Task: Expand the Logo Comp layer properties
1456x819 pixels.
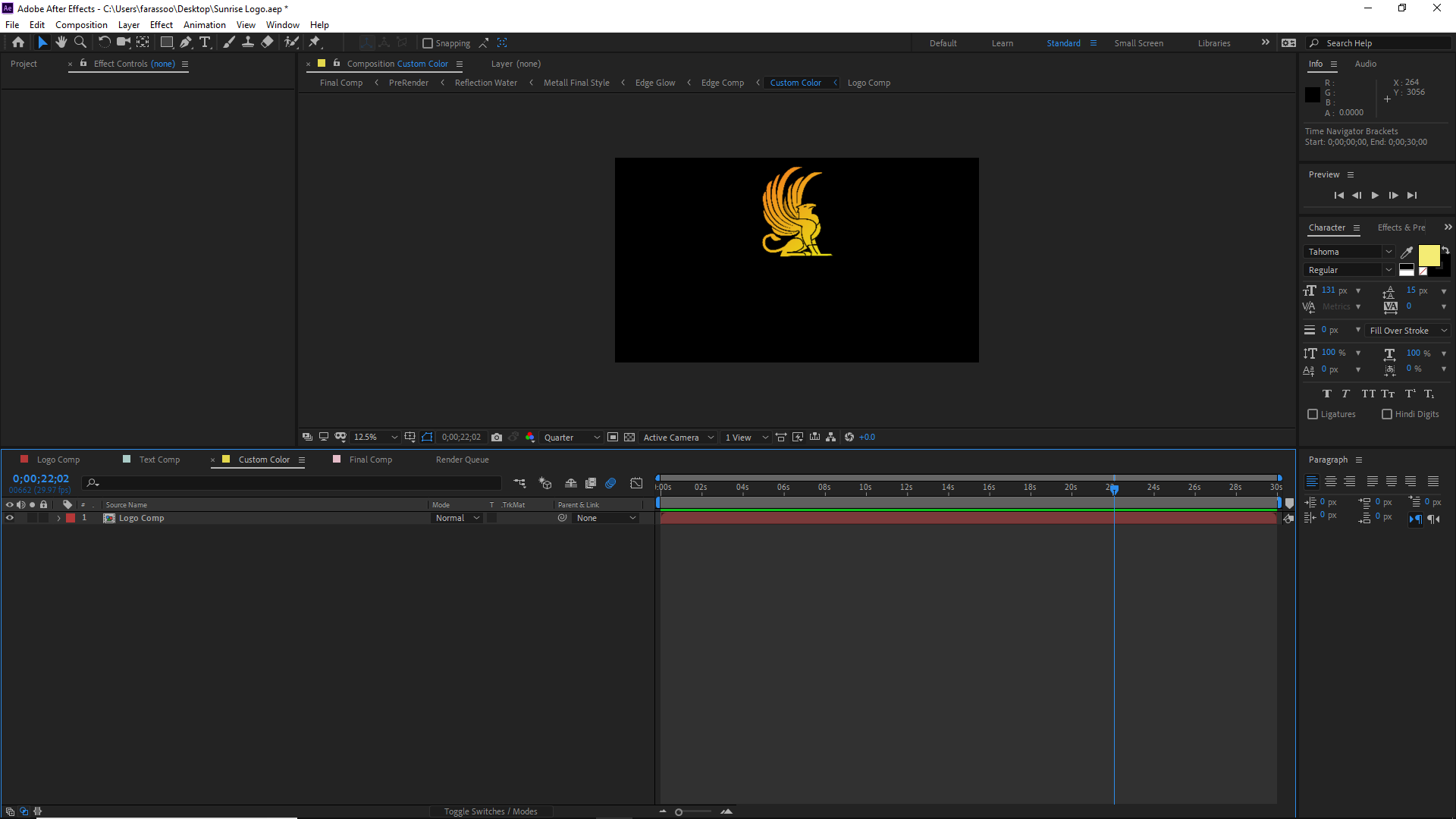Action: pos(57,518)
